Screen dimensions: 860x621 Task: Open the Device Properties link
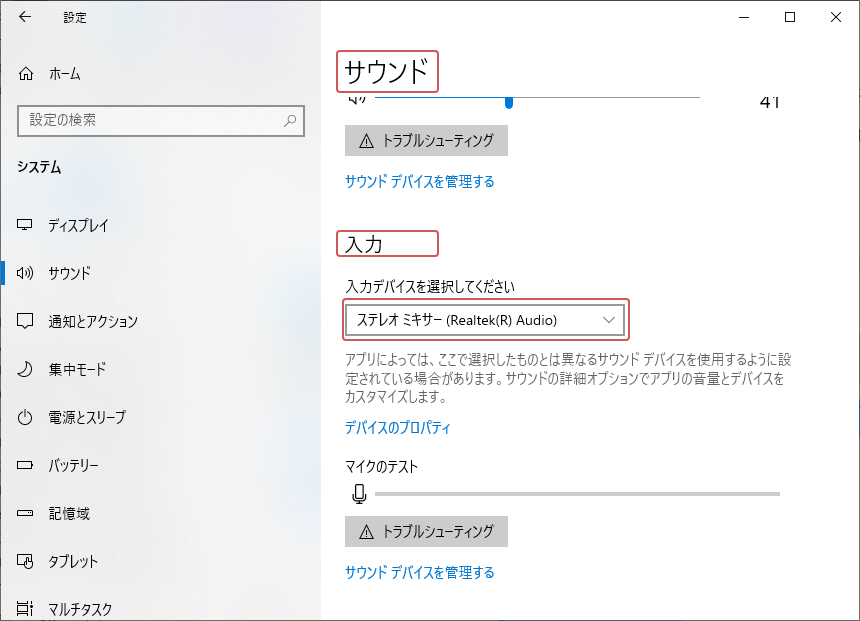[x=397, y=427]
